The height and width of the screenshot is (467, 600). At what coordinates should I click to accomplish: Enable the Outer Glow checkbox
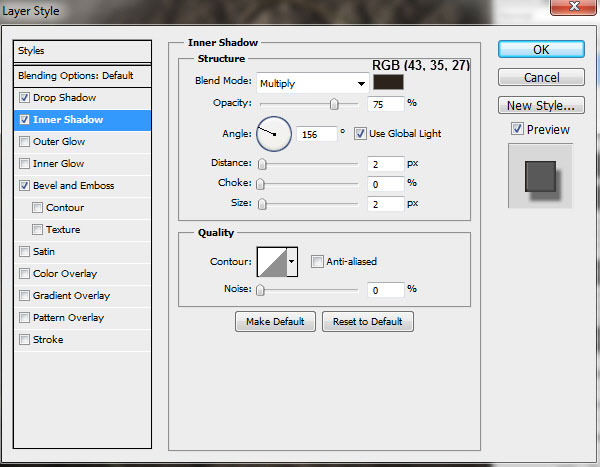coord(24,142)
